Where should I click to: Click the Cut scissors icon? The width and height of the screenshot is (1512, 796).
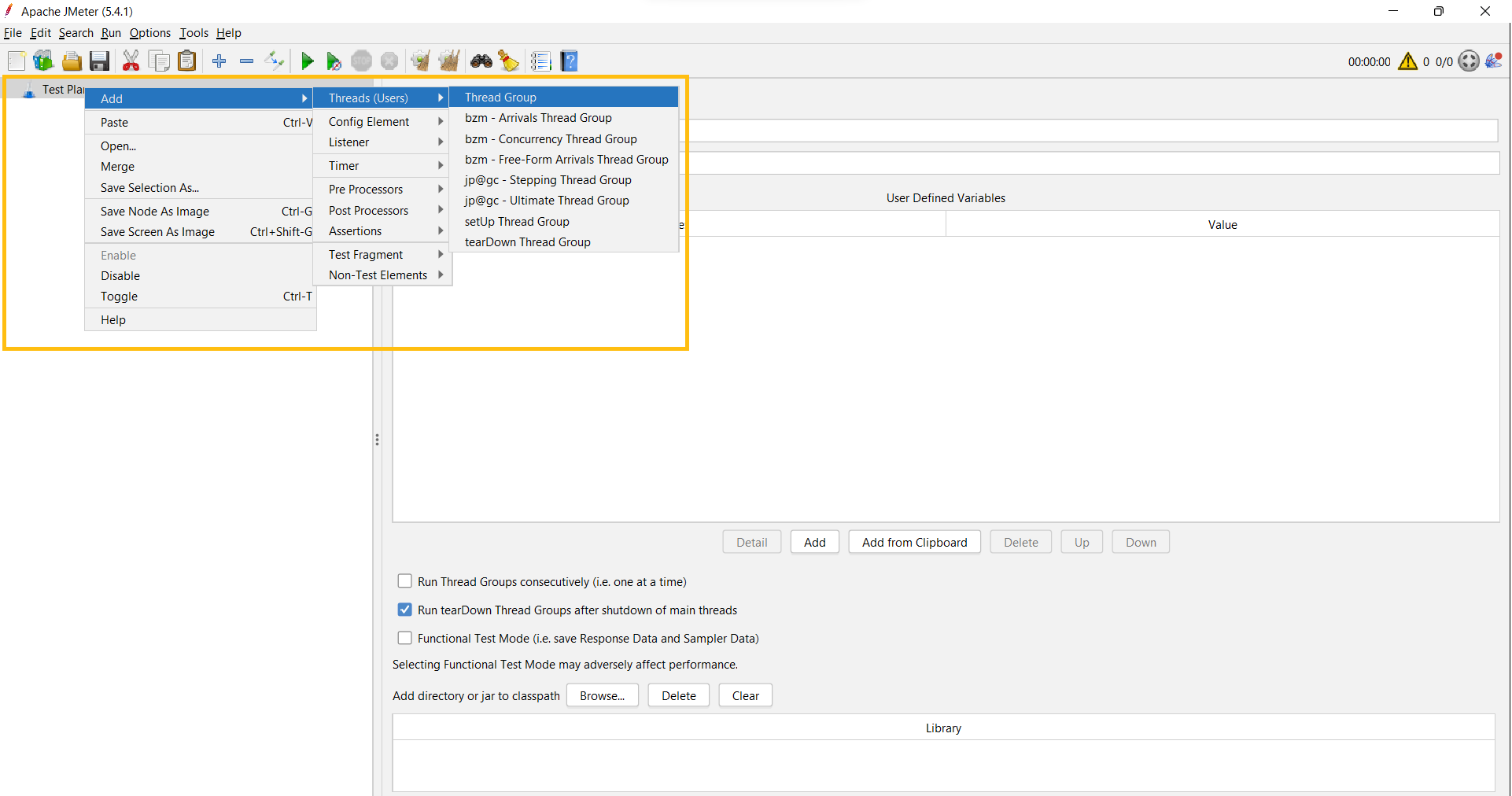click(x=131, y=61)
